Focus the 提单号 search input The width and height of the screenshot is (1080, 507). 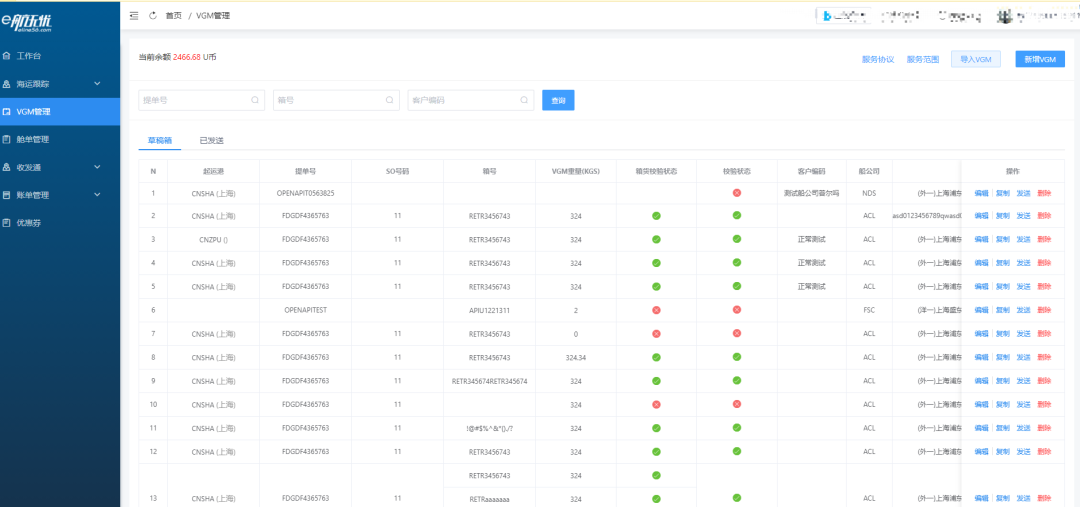click(x=201, y=100)
